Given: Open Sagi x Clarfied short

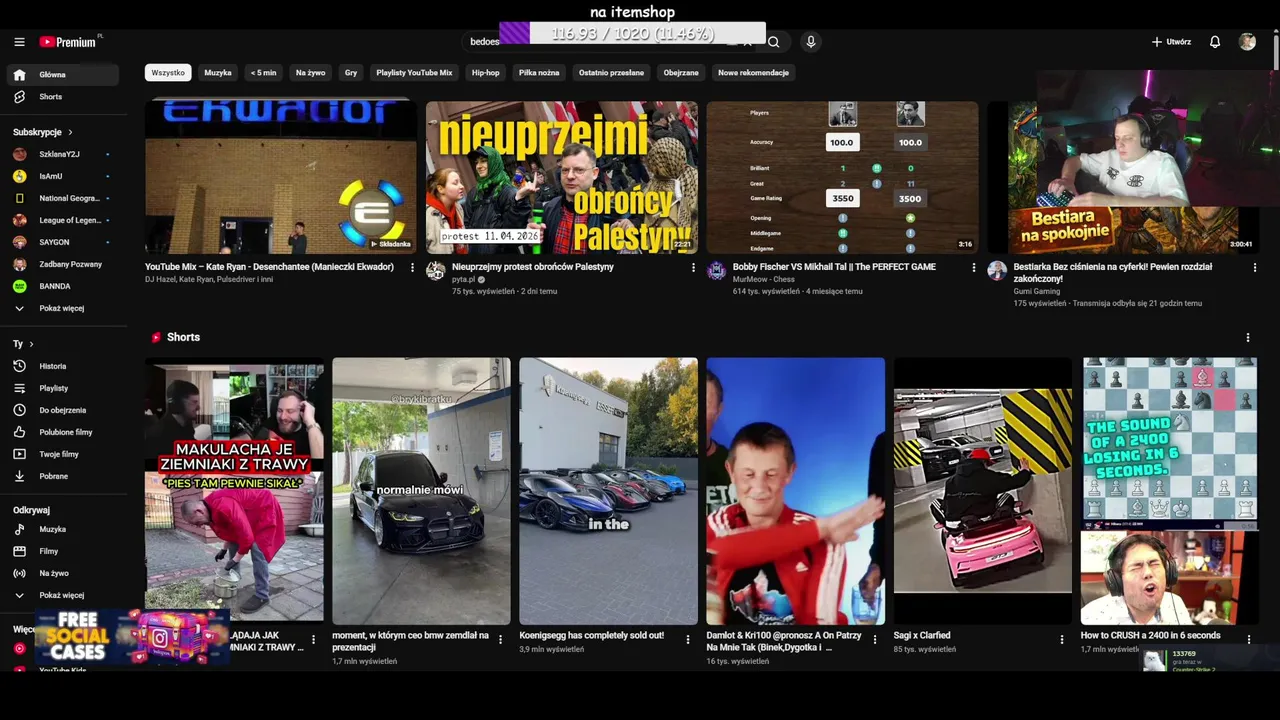Looking at the screenshot, I should click(982, 491).
